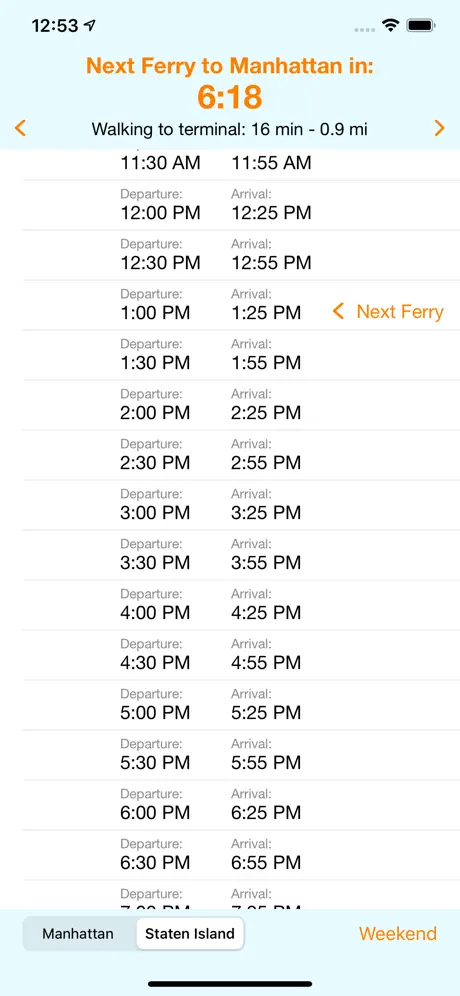Viewport: 460px width, 996px height.
Task: Select the 6:30 PM departure row
Action: pos(241,856)
